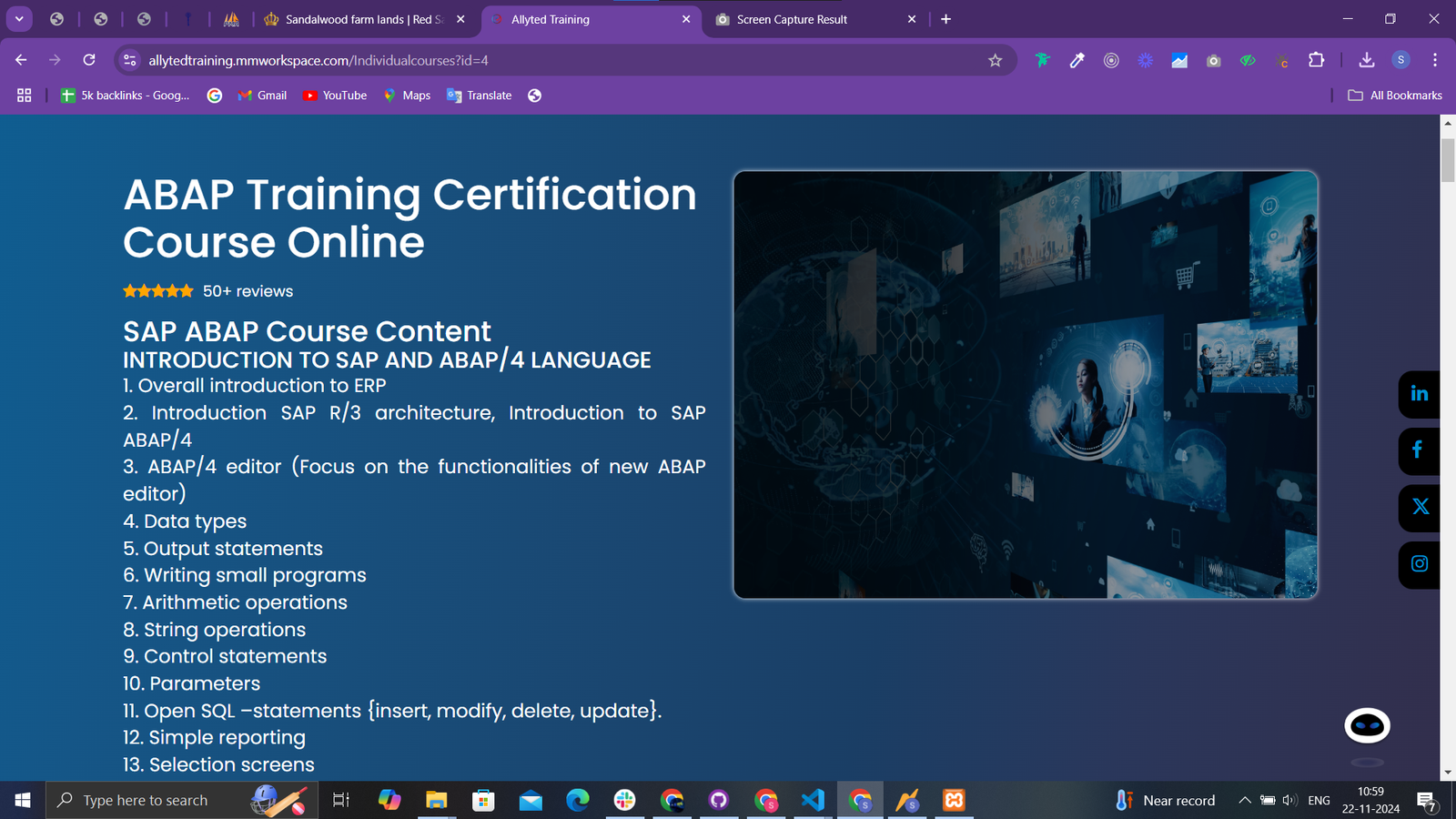Activate the eyedropper color picker extension
This screenshot has width=1456, height=819.
1077,60
